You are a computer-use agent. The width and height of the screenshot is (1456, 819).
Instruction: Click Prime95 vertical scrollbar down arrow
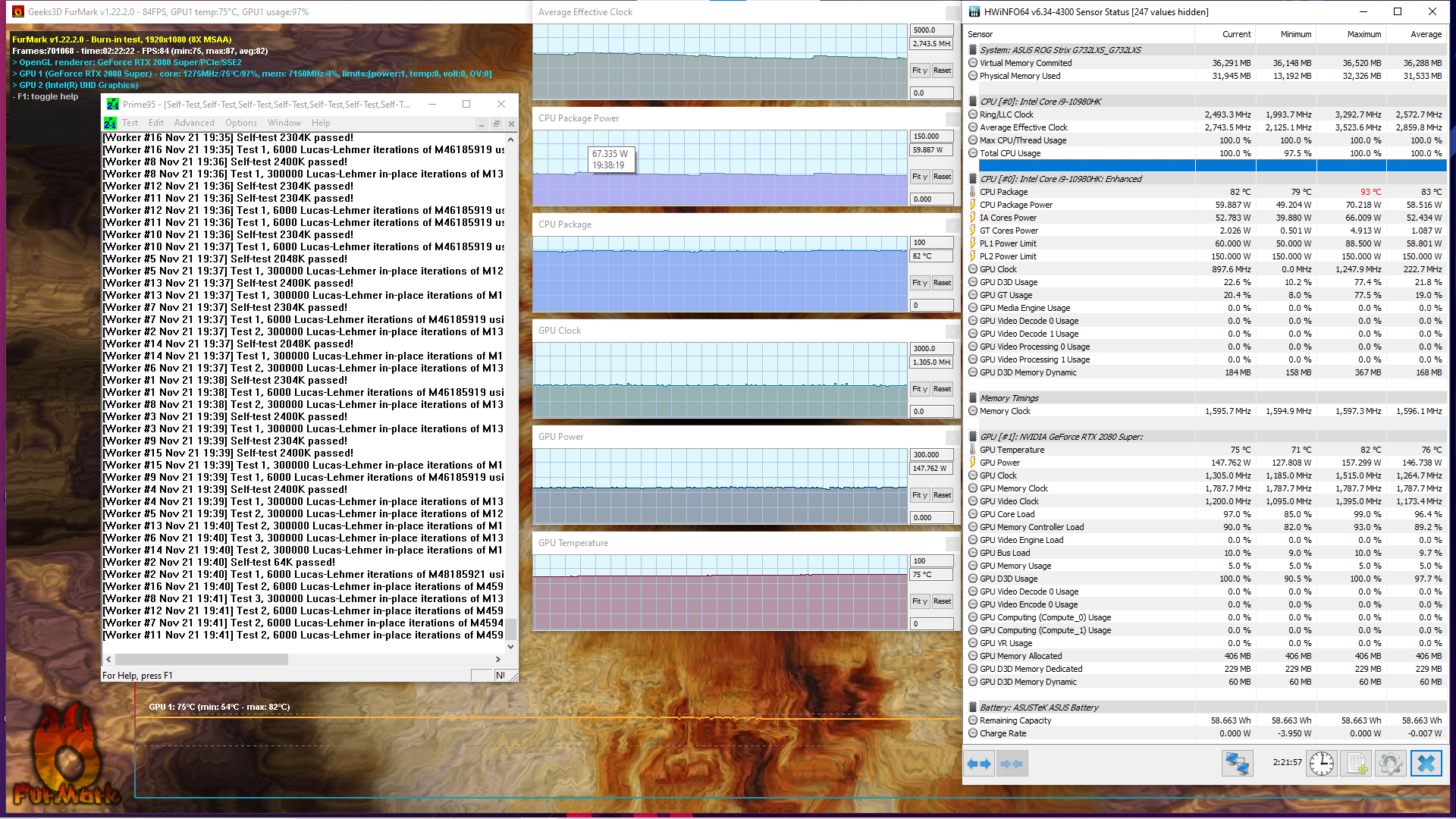click(x=511, y=647)
